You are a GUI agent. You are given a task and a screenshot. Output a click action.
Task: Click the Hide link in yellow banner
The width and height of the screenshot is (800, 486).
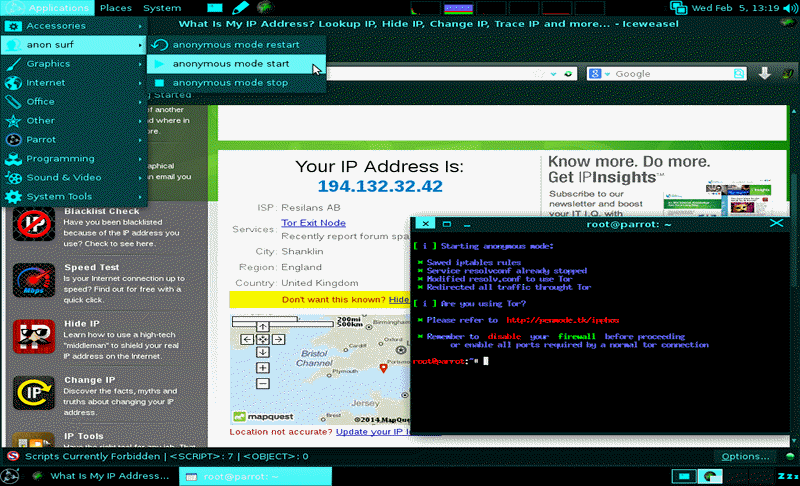pos(398,300)
